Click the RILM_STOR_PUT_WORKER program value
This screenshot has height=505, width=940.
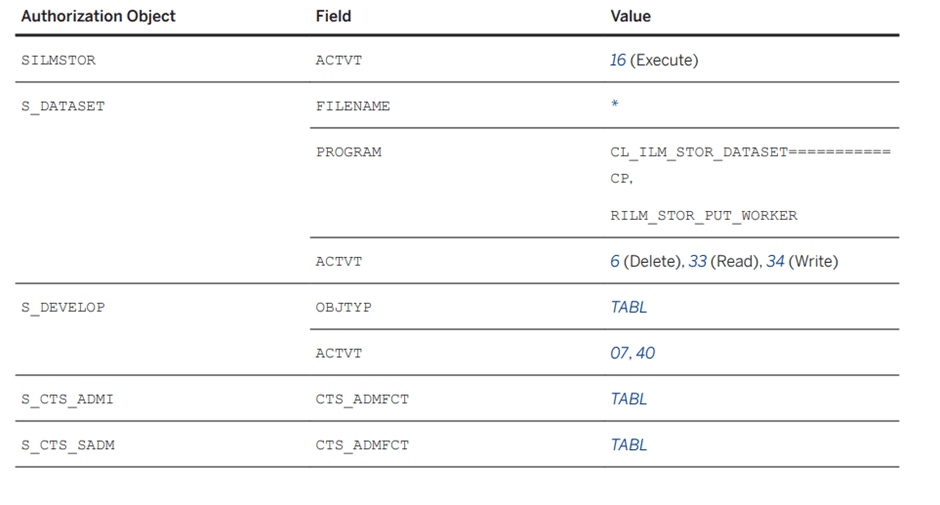click(704, 215)
